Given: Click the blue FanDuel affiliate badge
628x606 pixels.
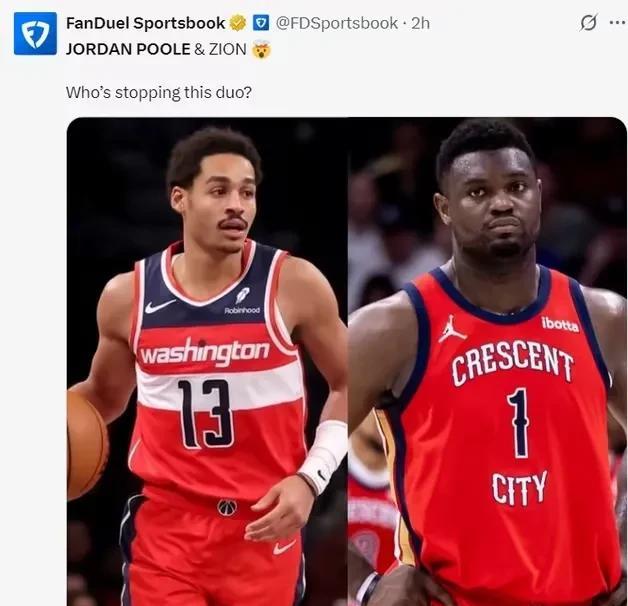Looking at the screenshot, I should click(x=262, y=23).
